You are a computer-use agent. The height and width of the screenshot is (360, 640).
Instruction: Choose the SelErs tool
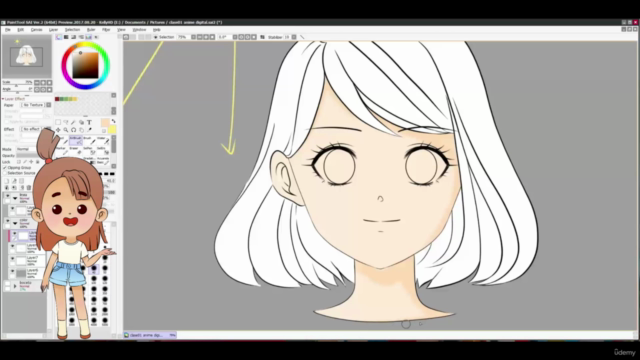(x=103, y=151)
